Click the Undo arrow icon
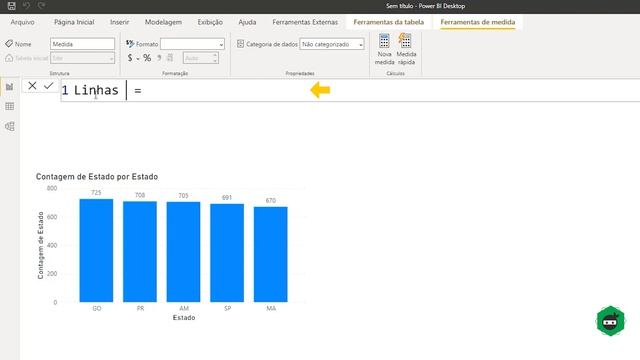The image size is (640, 360). pyautogui.click(x=27, y=6)
